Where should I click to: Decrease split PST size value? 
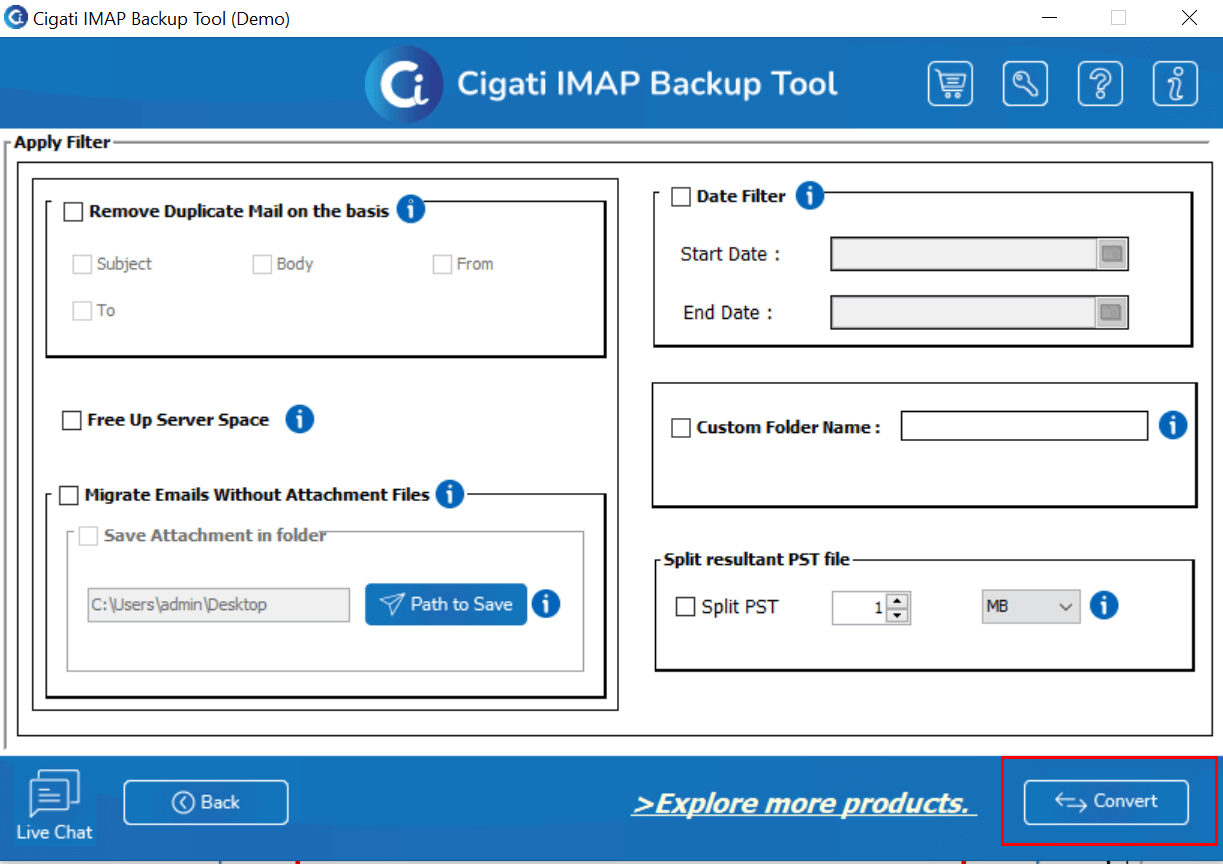898,614
